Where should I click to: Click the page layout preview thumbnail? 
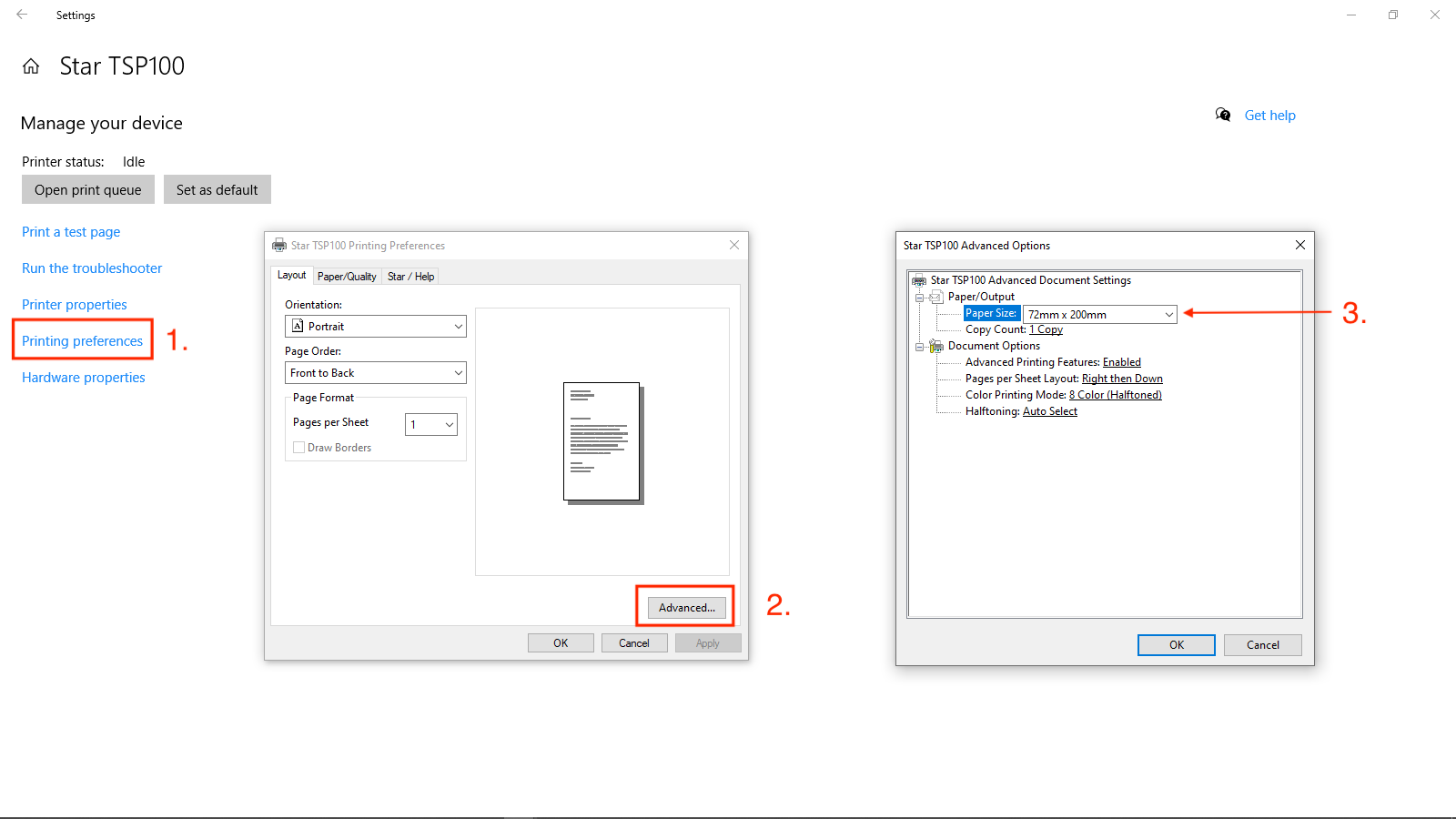(x=603, y=443)
